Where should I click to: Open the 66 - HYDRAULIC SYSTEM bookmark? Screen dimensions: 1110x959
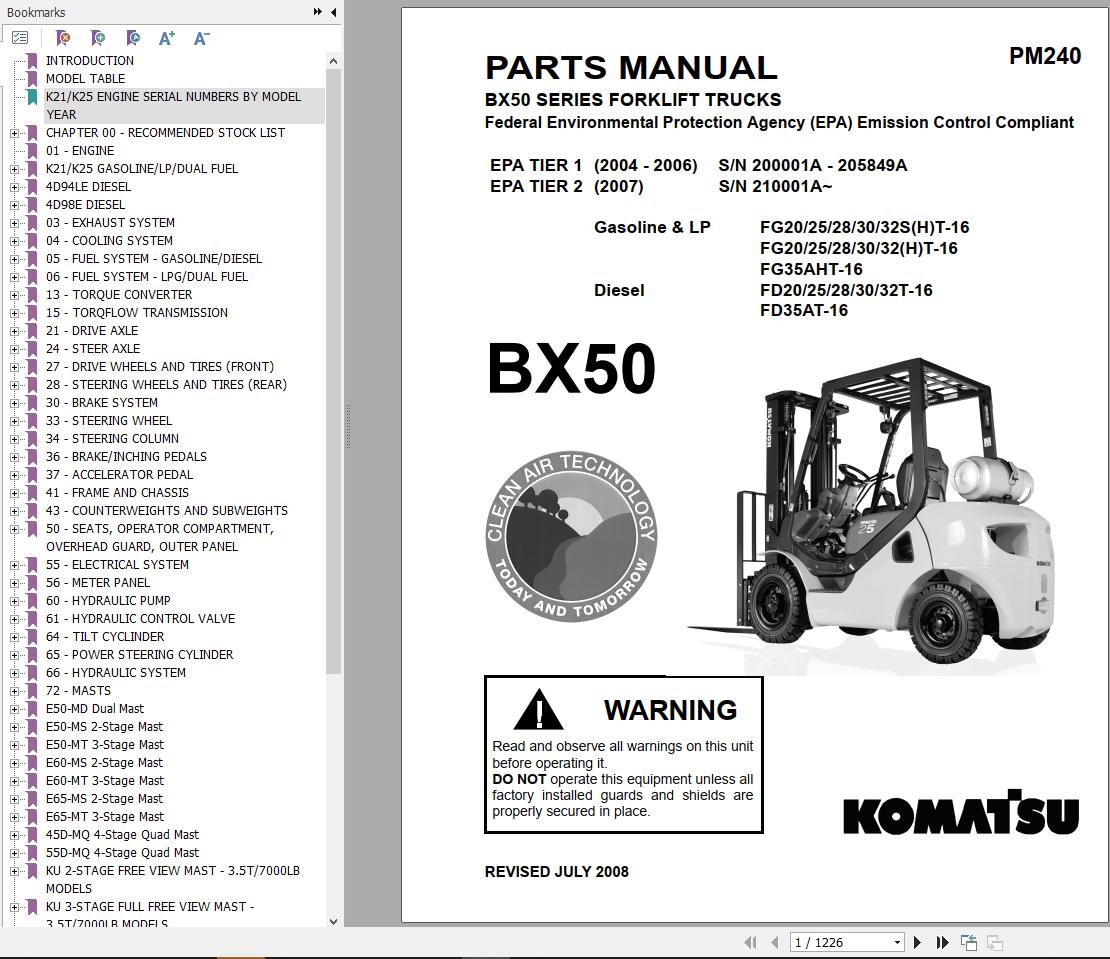click(116, 673)
